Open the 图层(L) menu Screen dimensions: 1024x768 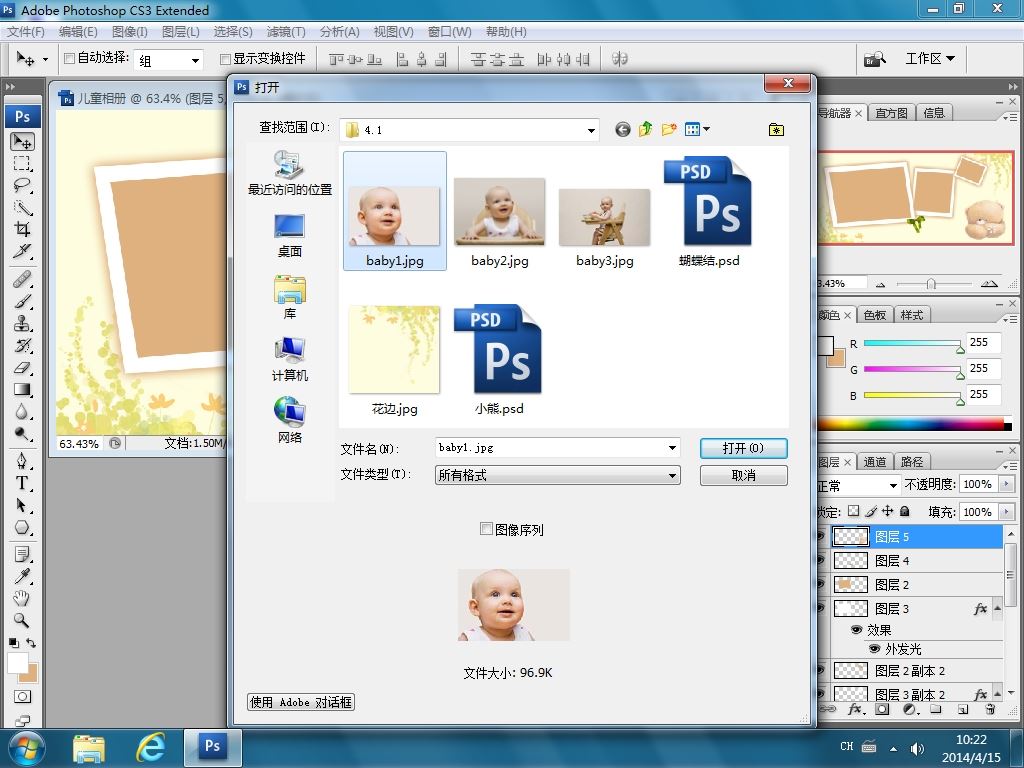point(180,31)
